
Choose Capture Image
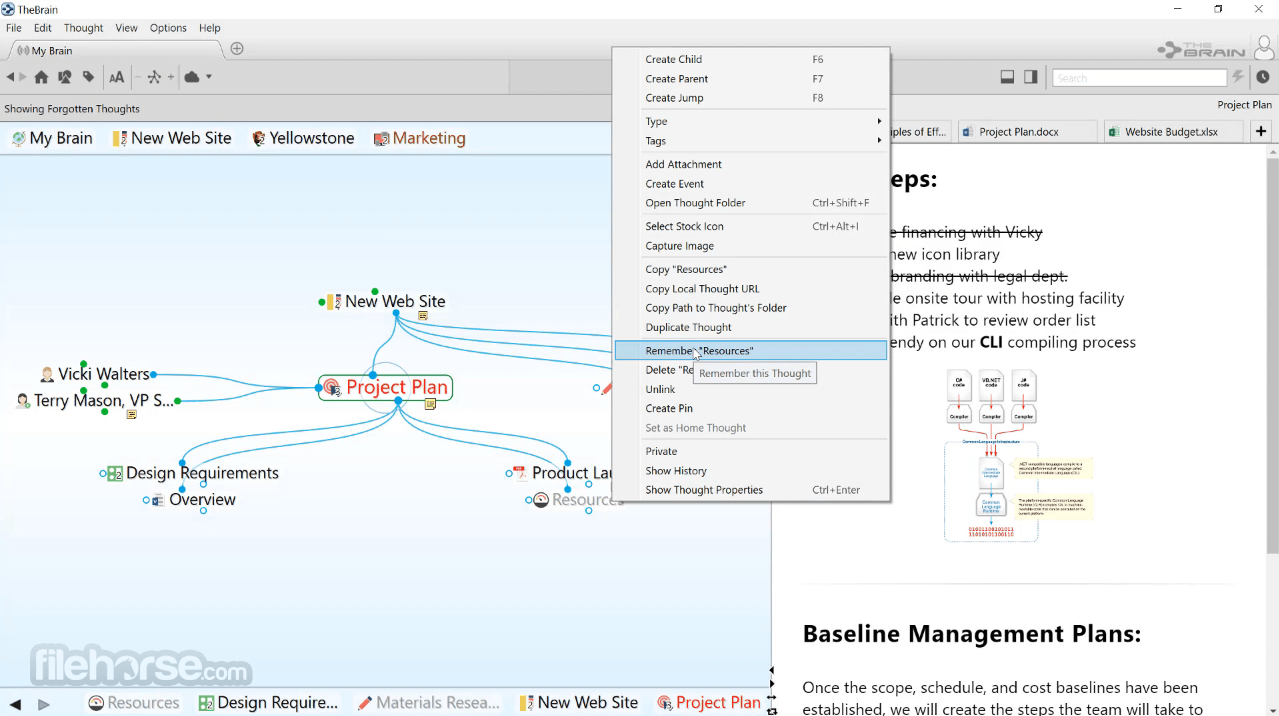point(751,246)
